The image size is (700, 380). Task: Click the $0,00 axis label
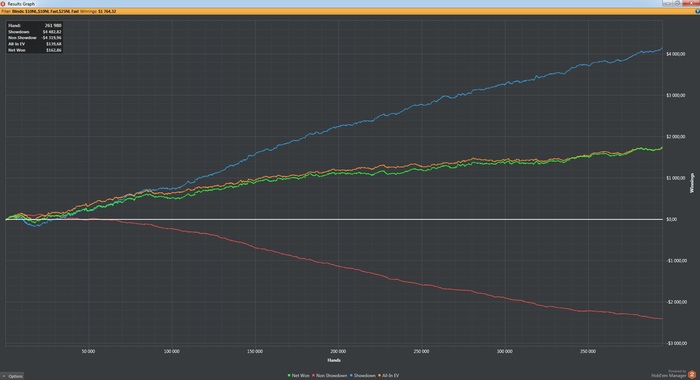pyautogui.click(x=671, y=219)
